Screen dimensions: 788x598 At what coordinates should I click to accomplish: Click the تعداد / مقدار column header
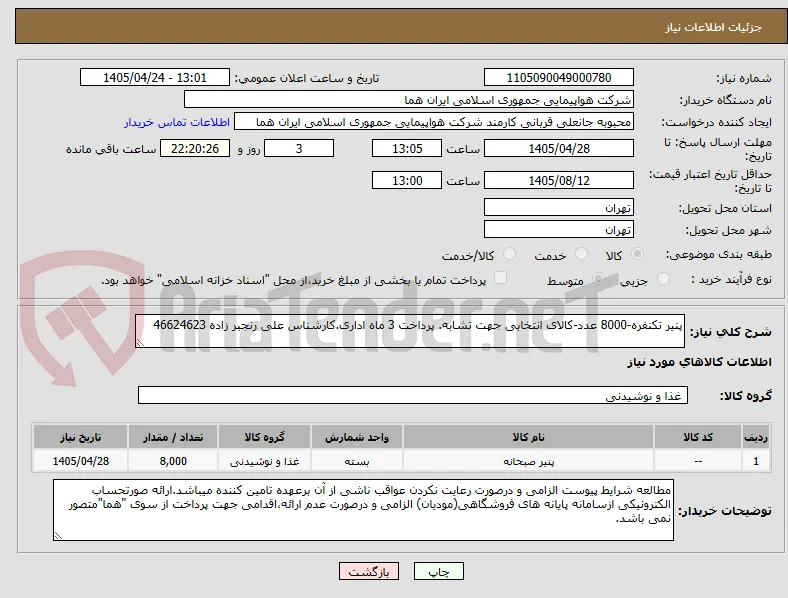(x=173, y=437)
